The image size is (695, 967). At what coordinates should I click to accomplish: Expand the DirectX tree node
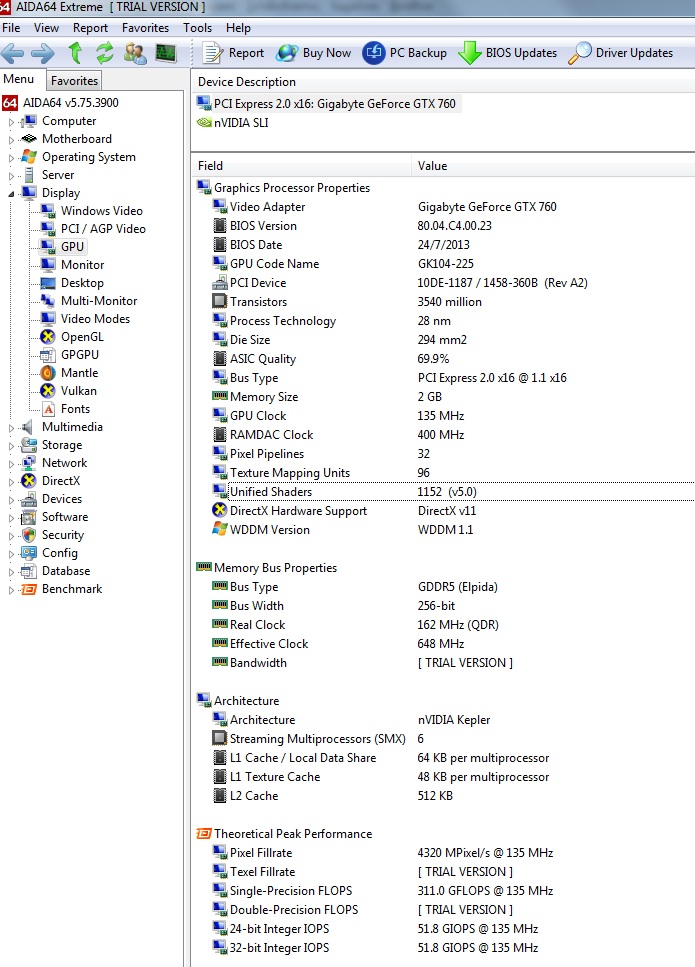tap(11, 481)
